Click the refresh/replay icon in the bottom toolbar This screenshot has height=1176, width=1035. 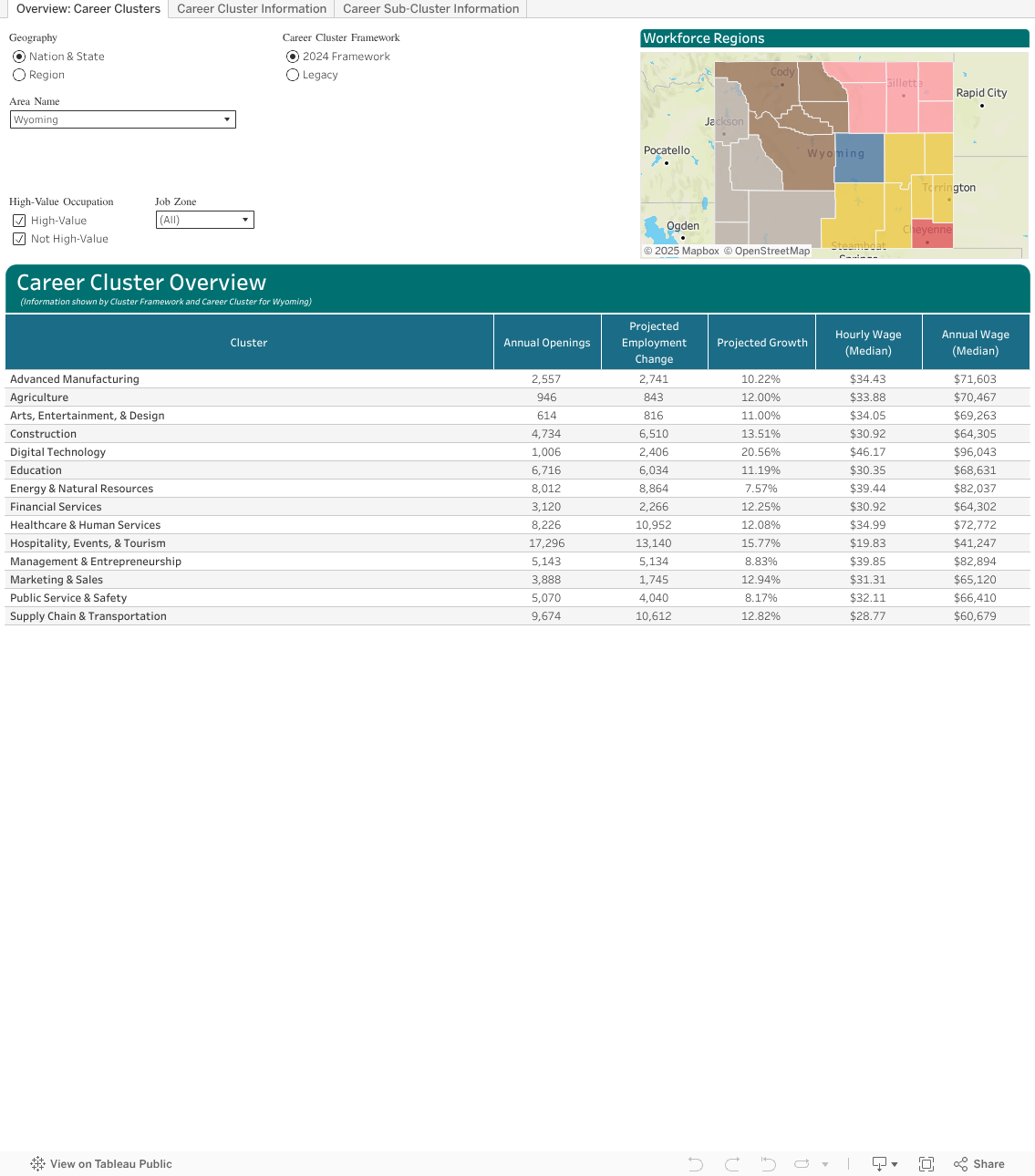click(802, 1164)
